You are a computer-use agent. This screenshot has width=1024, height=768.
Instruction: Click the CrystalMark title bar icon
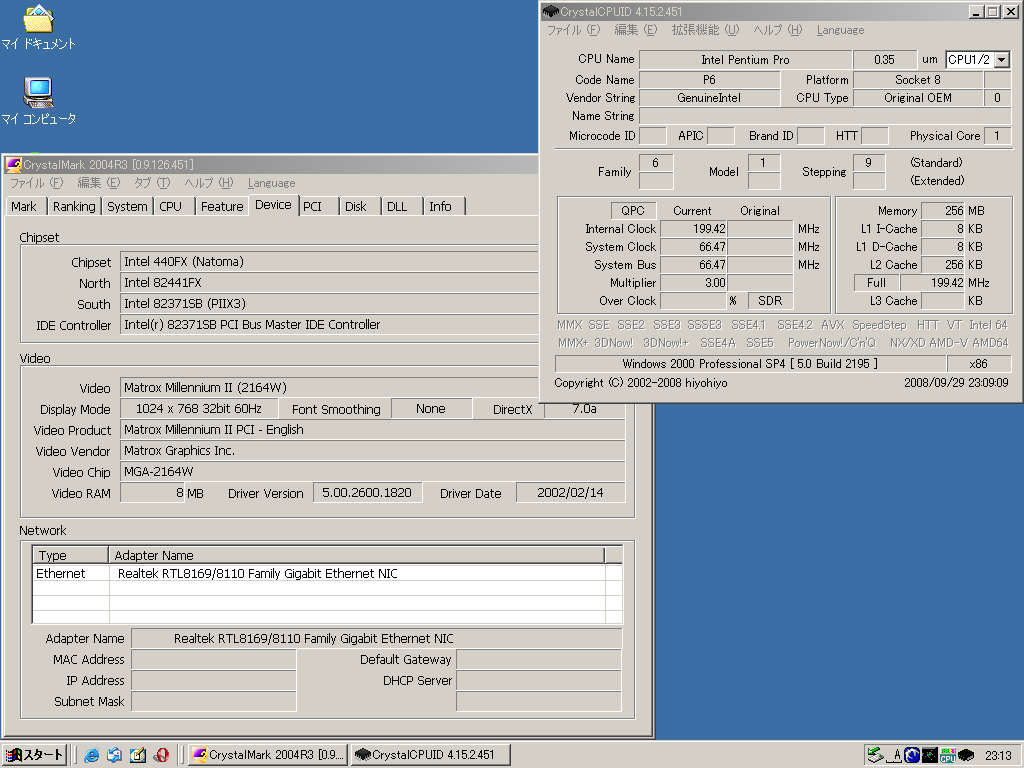tap(14, 165)
